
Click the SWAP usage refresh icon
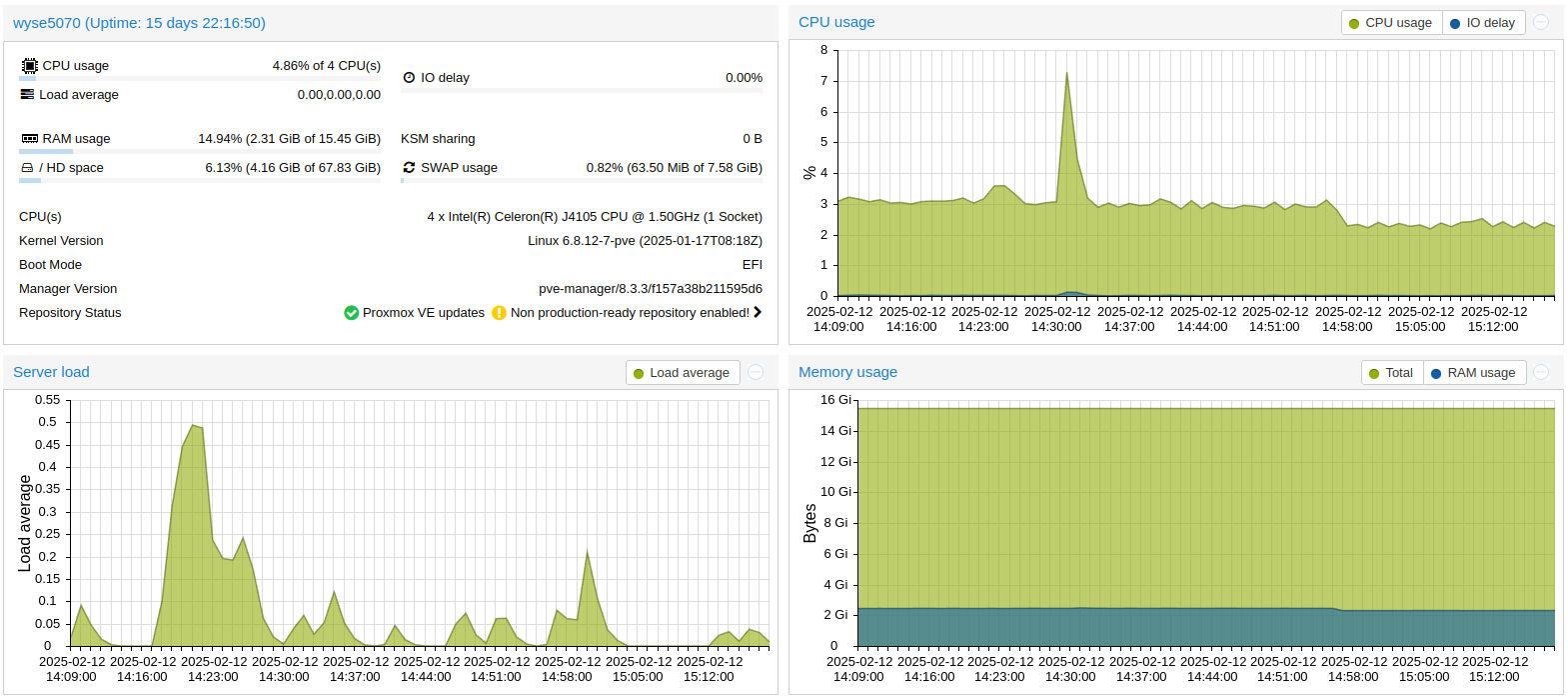tap(409, 168)
